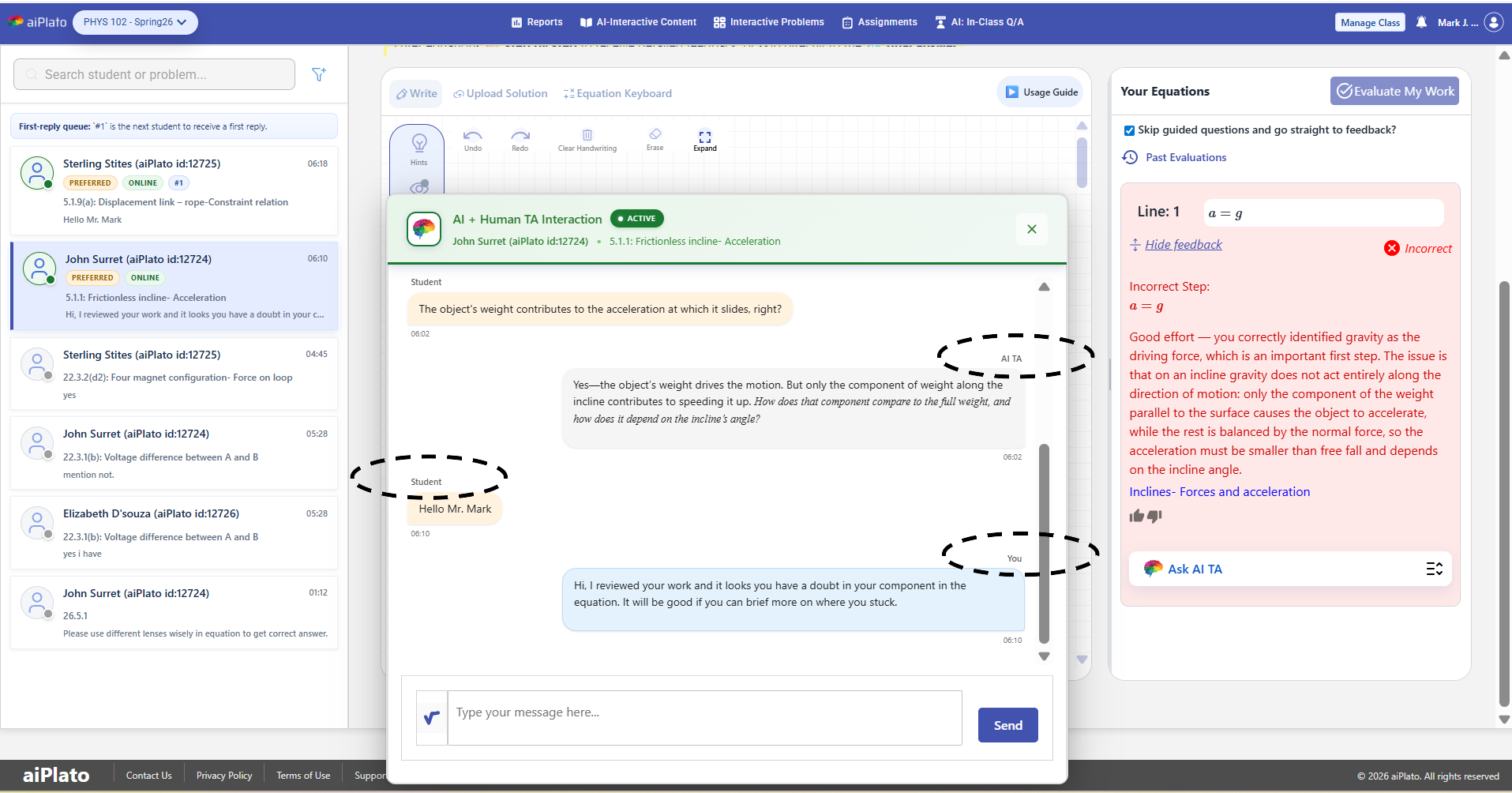
Task: Click the AI TA brain logo in chat header
Action: (423, 229)
